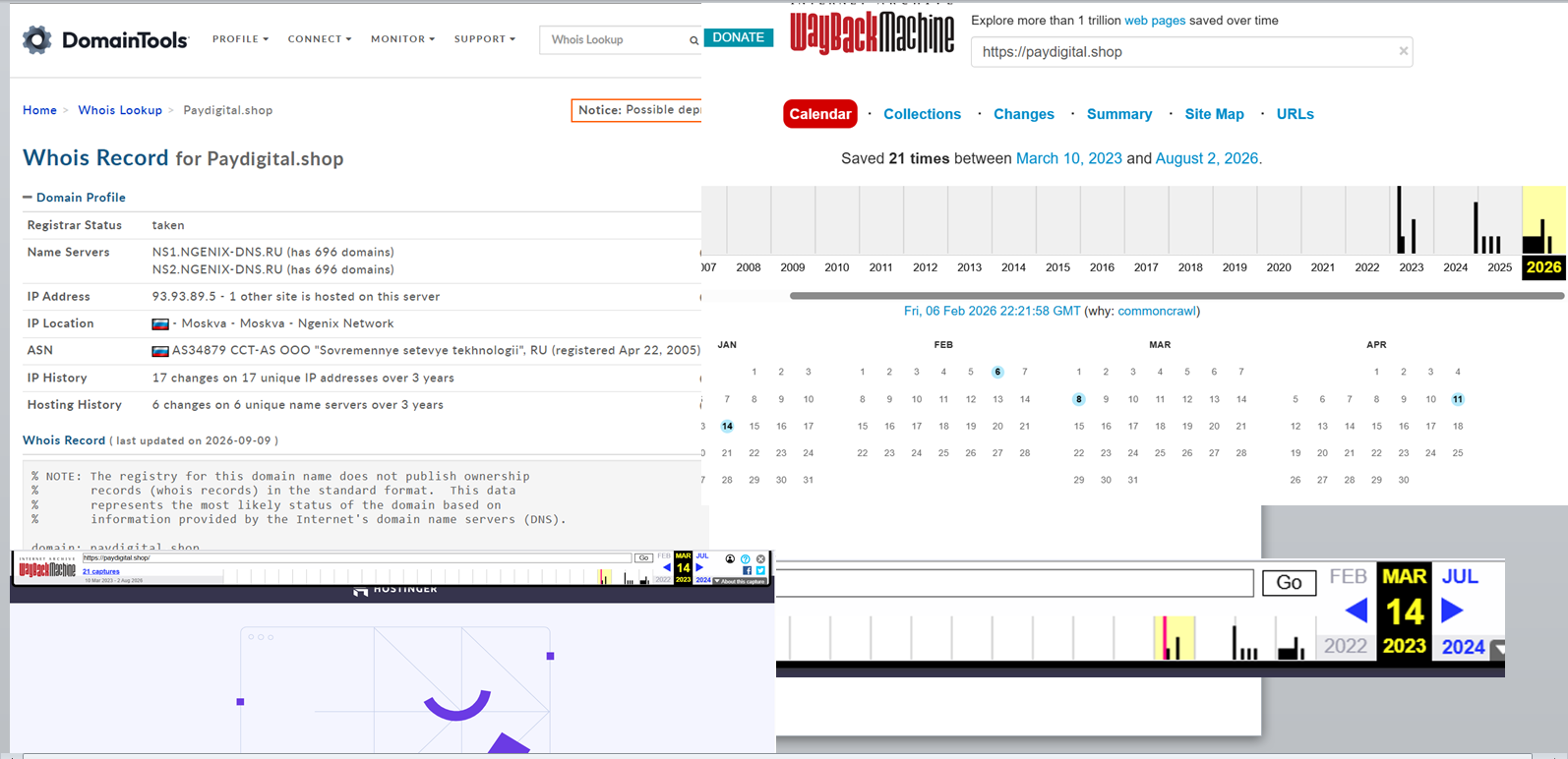Click the horizontal scrollbar under the year timeline
This screenshot has height=759, width=1568.
coord(1176,295)
